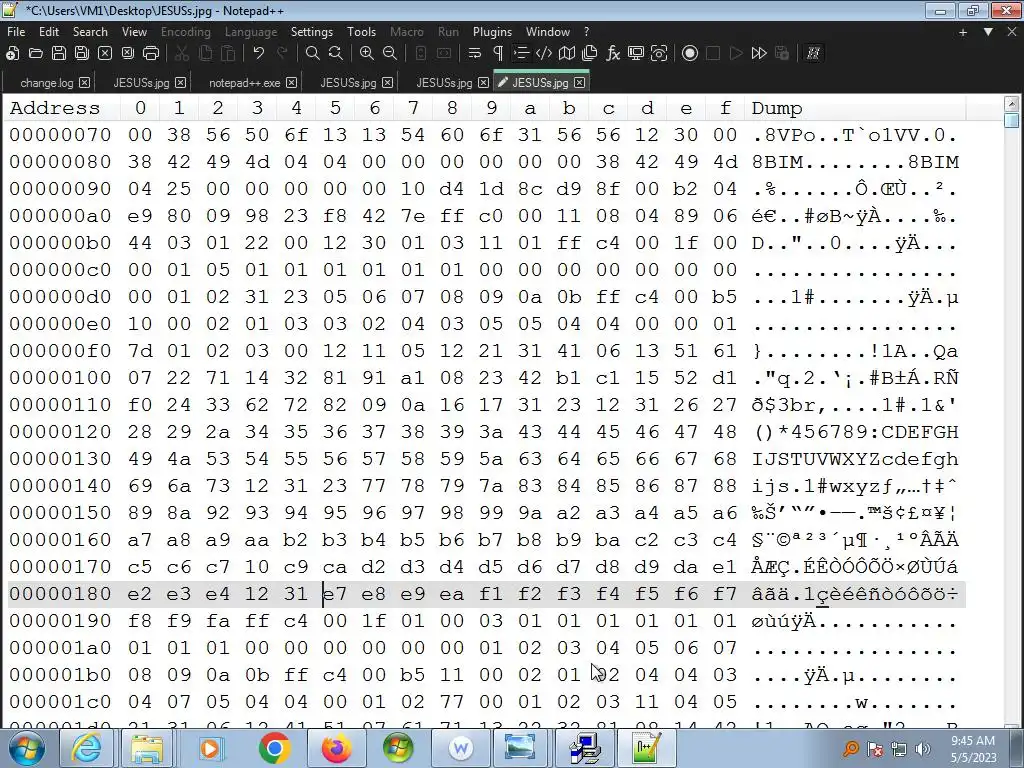Screen dimensions: 1024x768
Task: Open the Function List (fx) icon
Action: (613, 54)
